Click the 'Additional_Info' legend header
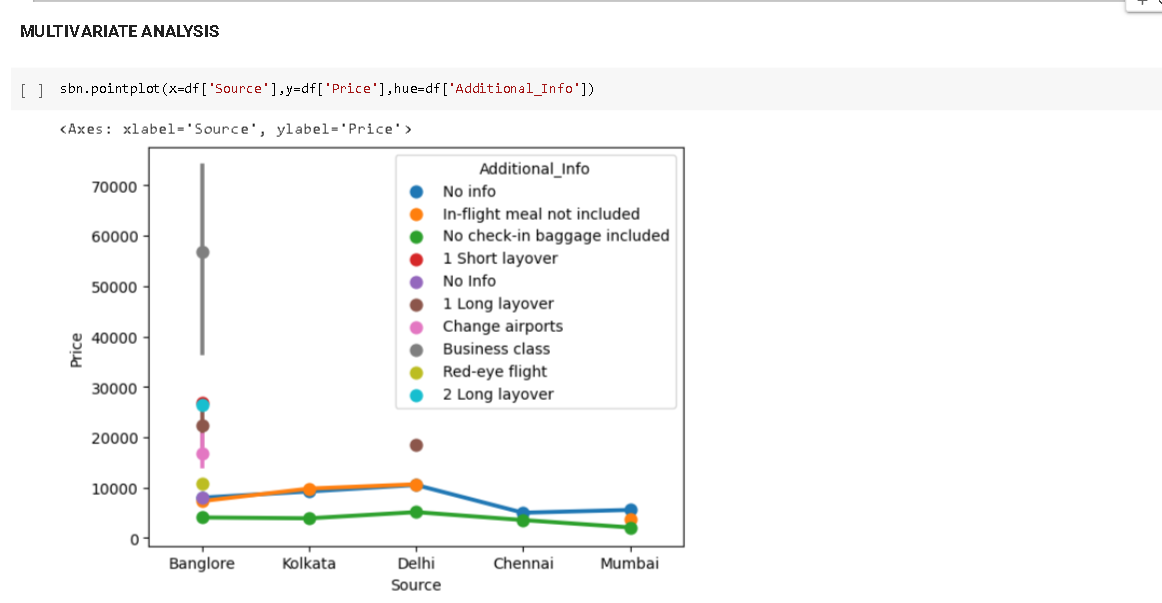This screenshot has width=1162, height=603. tap(534, 168)
